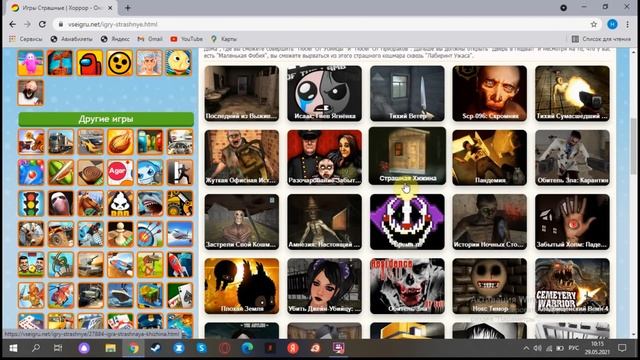
Task: Open the archery target game icon
Action: pyautogui.click(x=150, y=234)
